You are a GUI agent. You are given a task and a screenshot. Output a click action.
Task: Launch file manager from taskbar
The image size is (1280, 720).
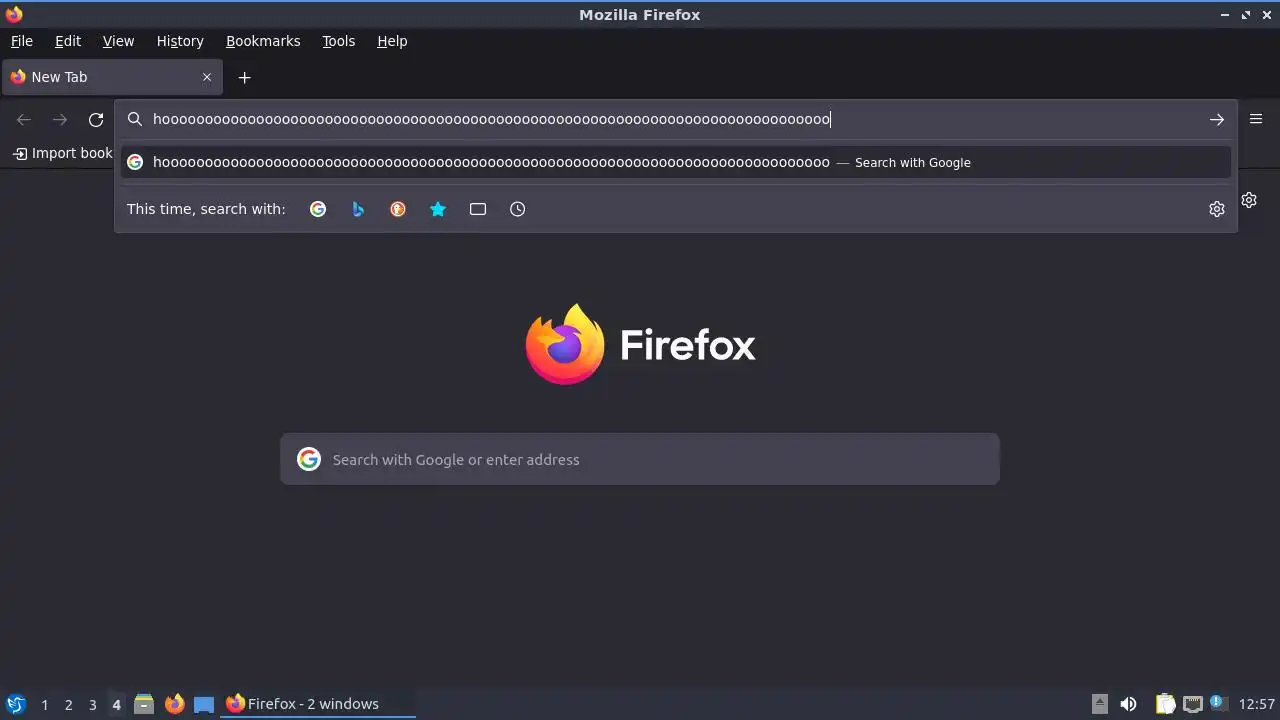pos(144,704)
